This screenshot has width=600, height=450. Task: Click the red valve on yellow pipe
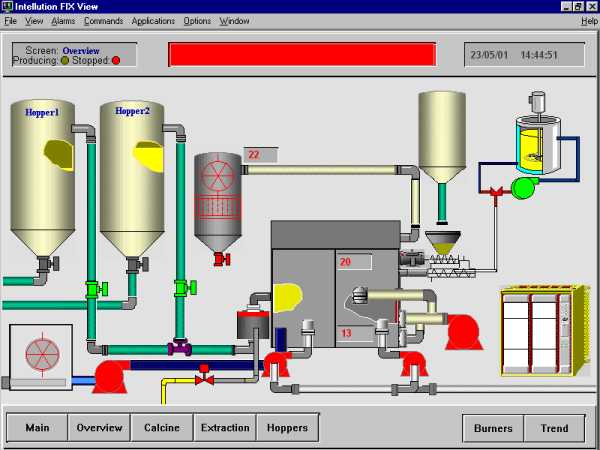click(204, 378)
